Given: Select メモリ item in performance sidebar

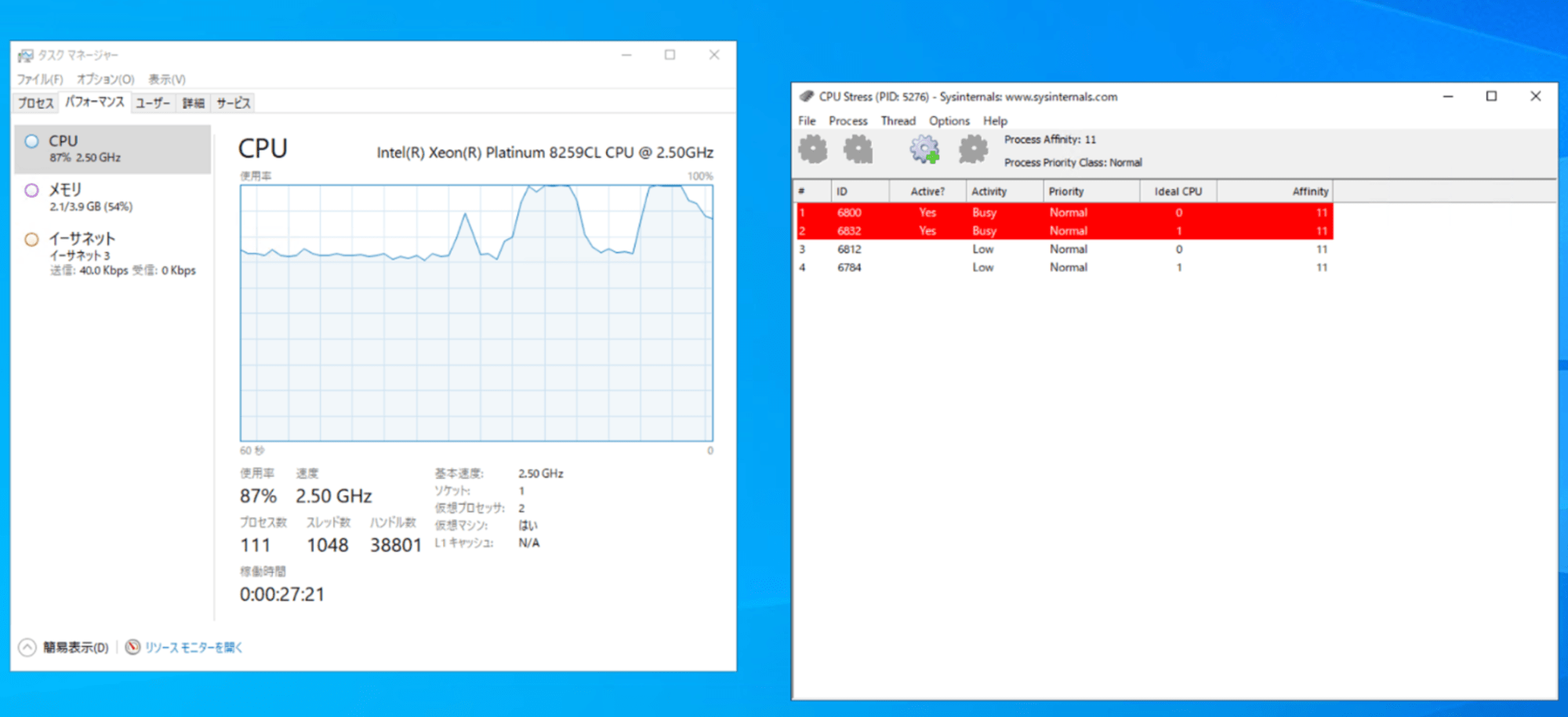Looking at the screenshot, I should coord(113,197).
